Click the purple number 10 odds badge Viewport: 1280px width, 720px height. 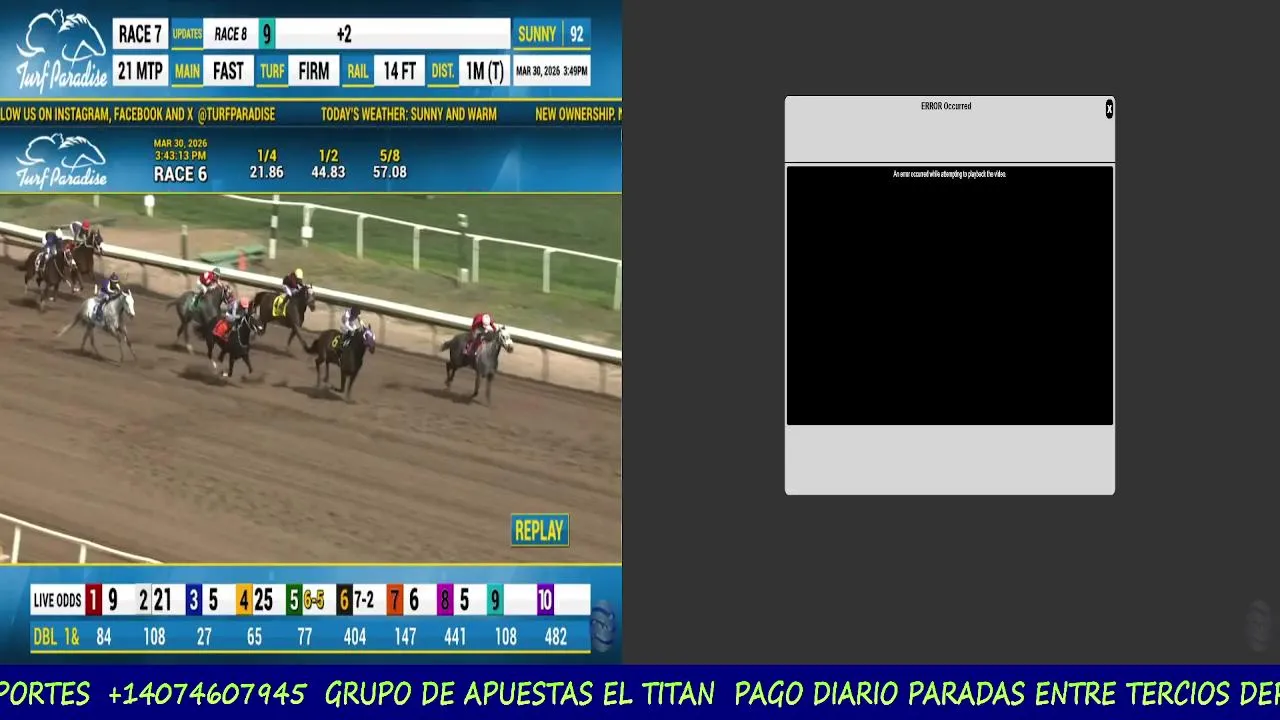(x=545, y=600)
